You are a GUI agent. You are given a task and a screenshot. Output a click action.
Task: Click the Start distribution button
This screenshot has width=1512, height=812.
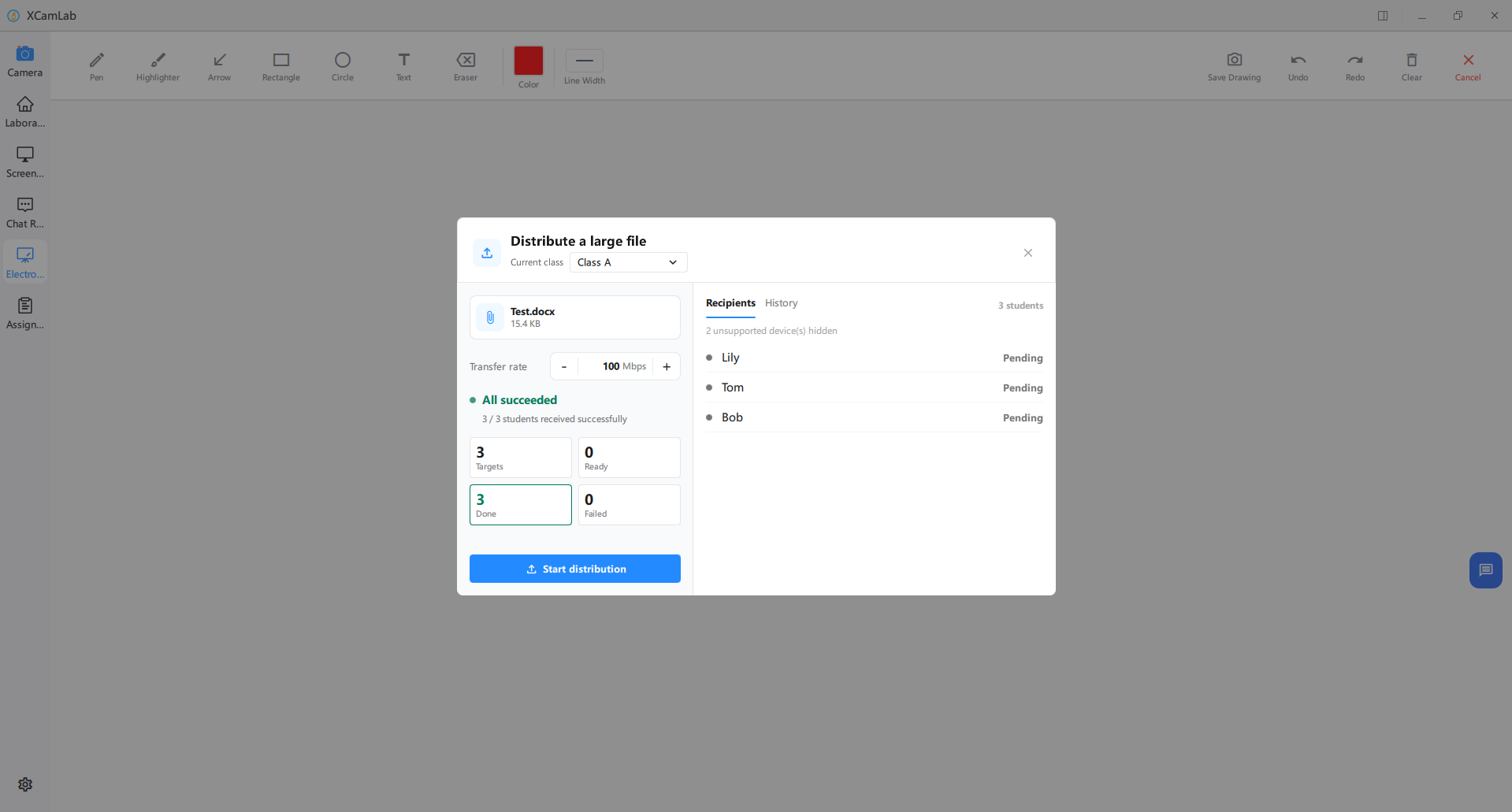point(575,569)
